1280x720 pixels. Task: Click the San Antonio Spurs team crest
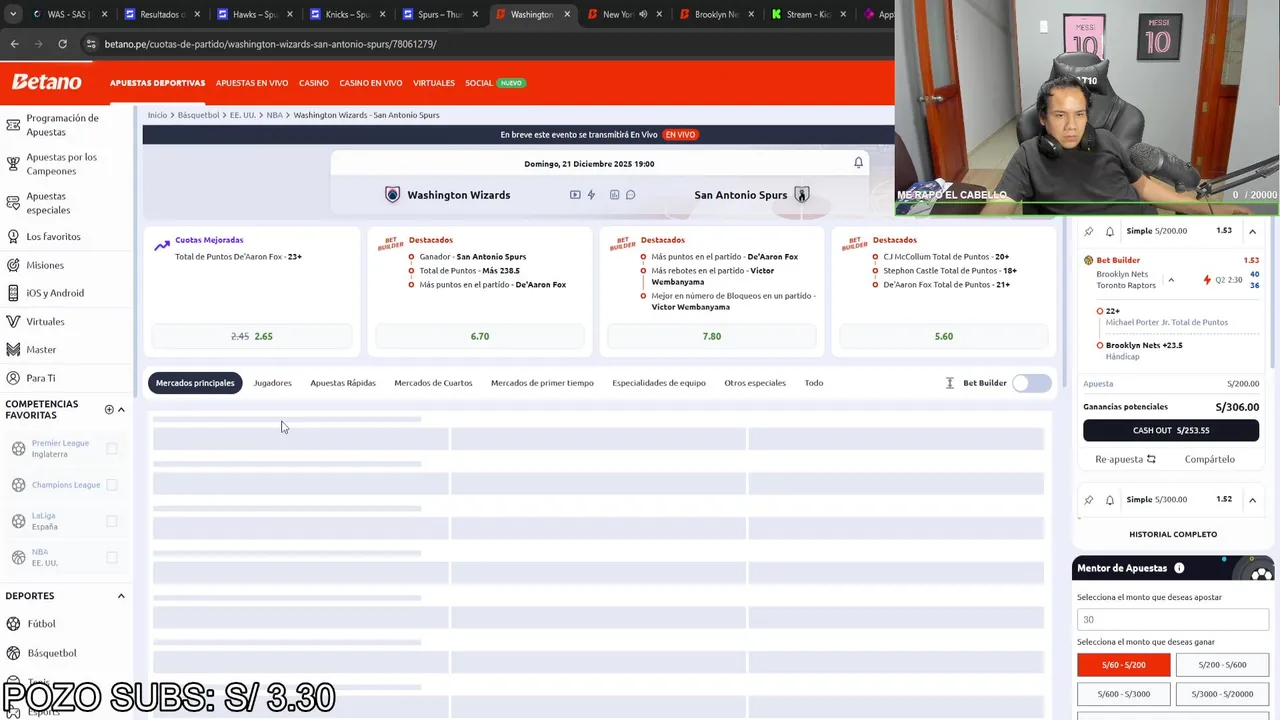pyautogui.click(x=801, y=195)
